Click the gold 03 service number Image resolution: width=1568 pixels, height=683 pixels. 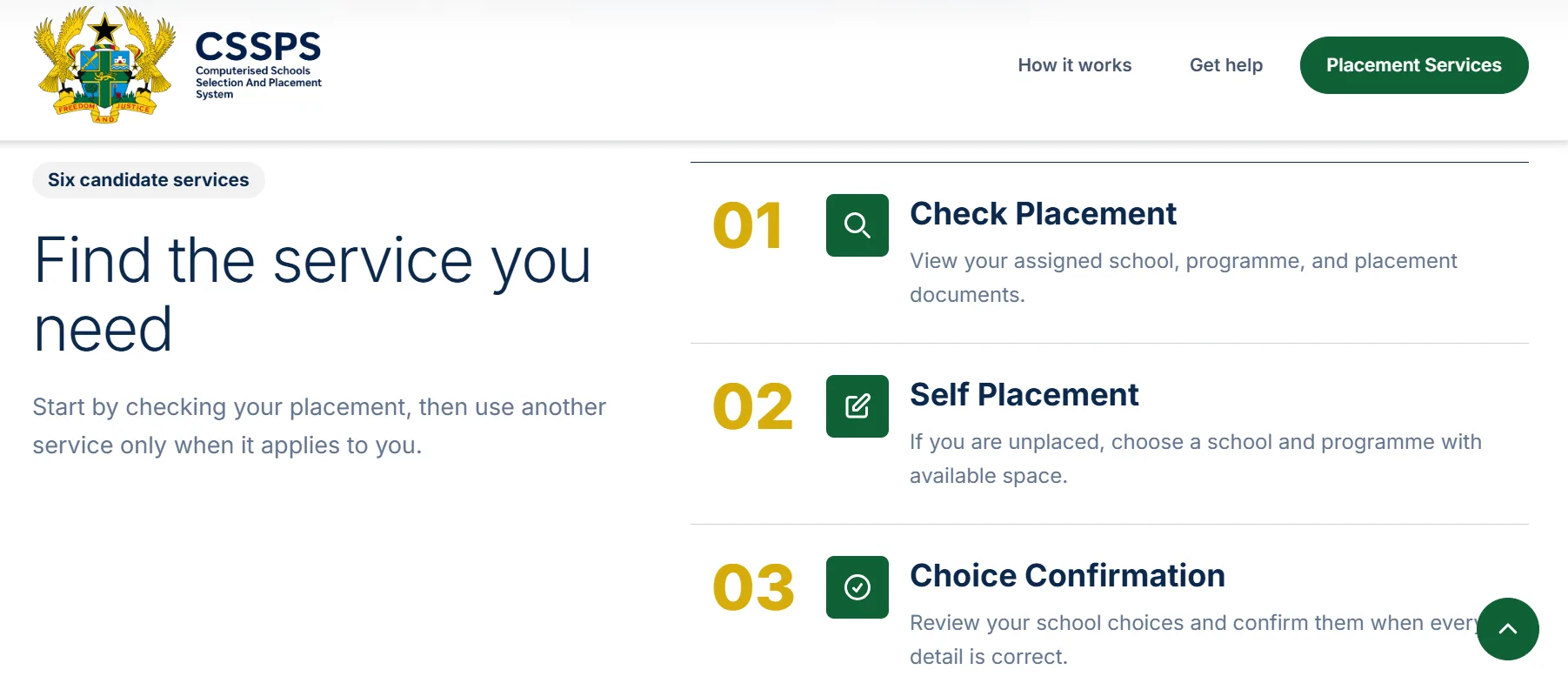pyautogui.click(x=753, y=588)
